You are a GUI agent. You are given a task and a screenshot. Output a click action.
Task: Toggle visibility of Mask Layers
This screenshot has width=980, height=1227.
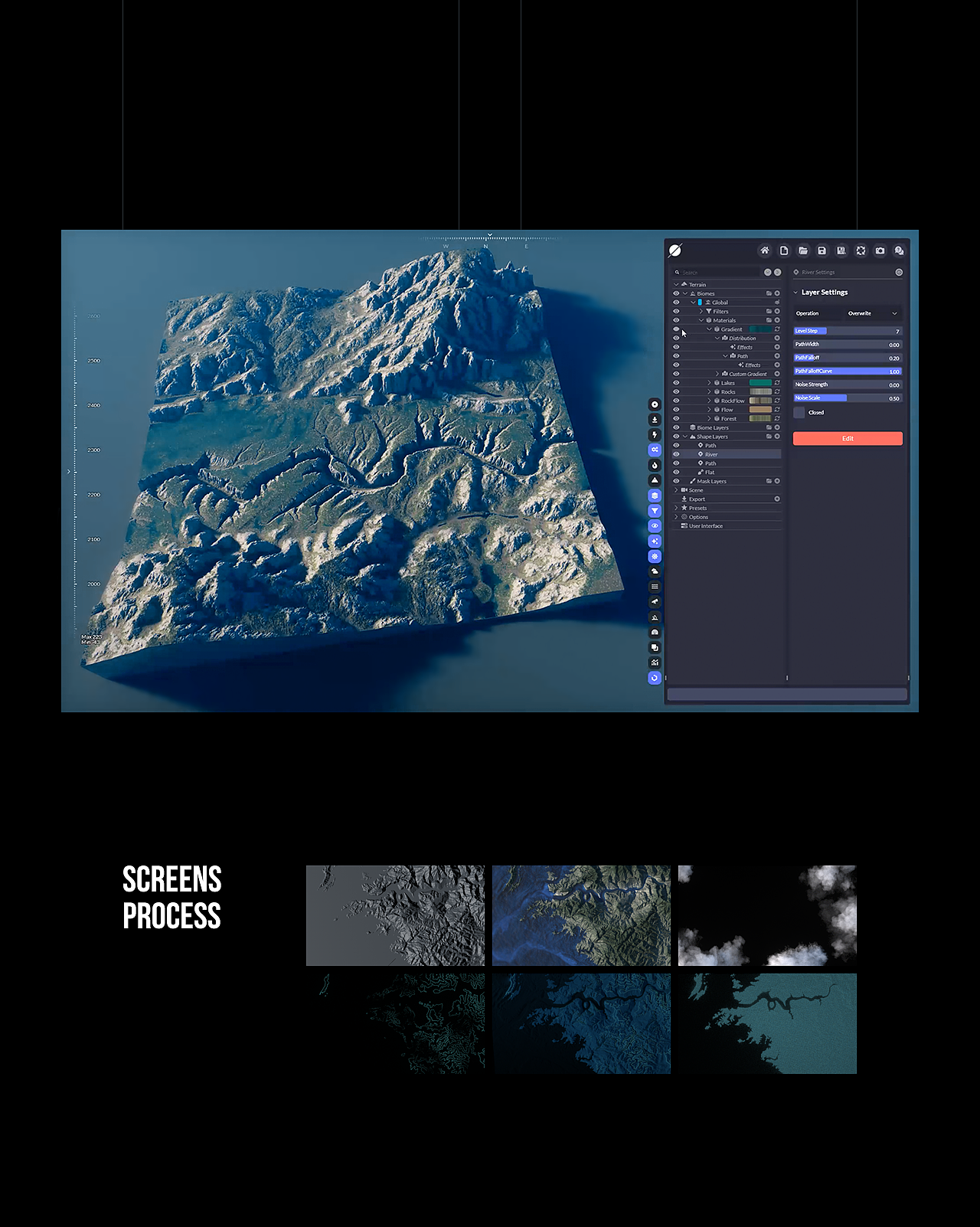(676, 481)
